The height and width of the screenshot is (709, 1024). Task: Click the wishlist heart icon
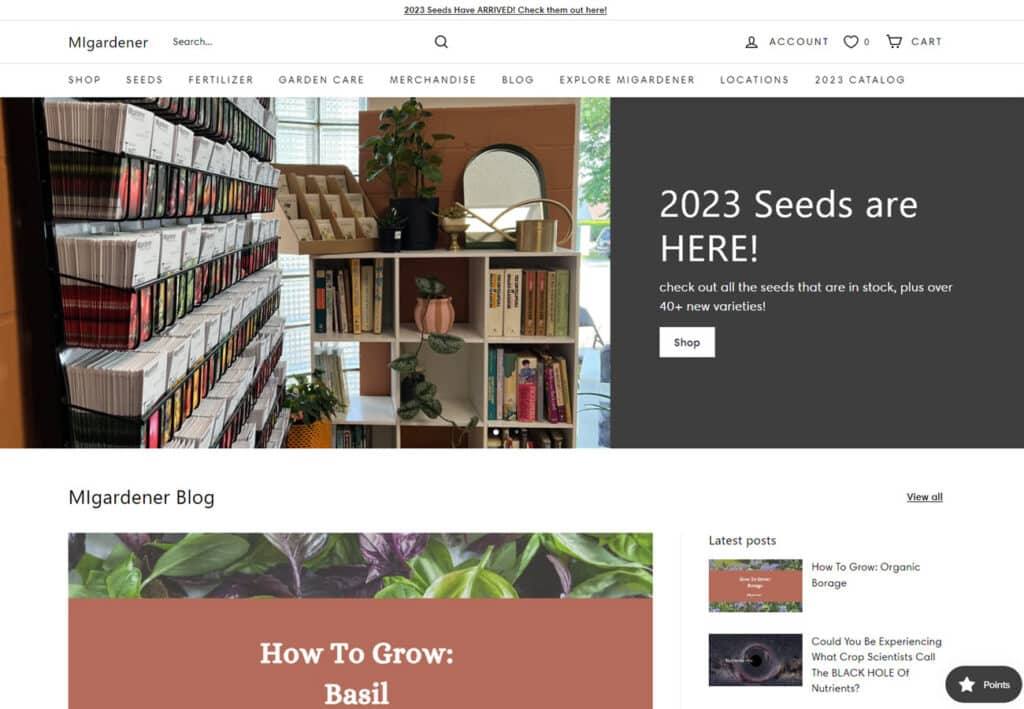click(850, 42)
